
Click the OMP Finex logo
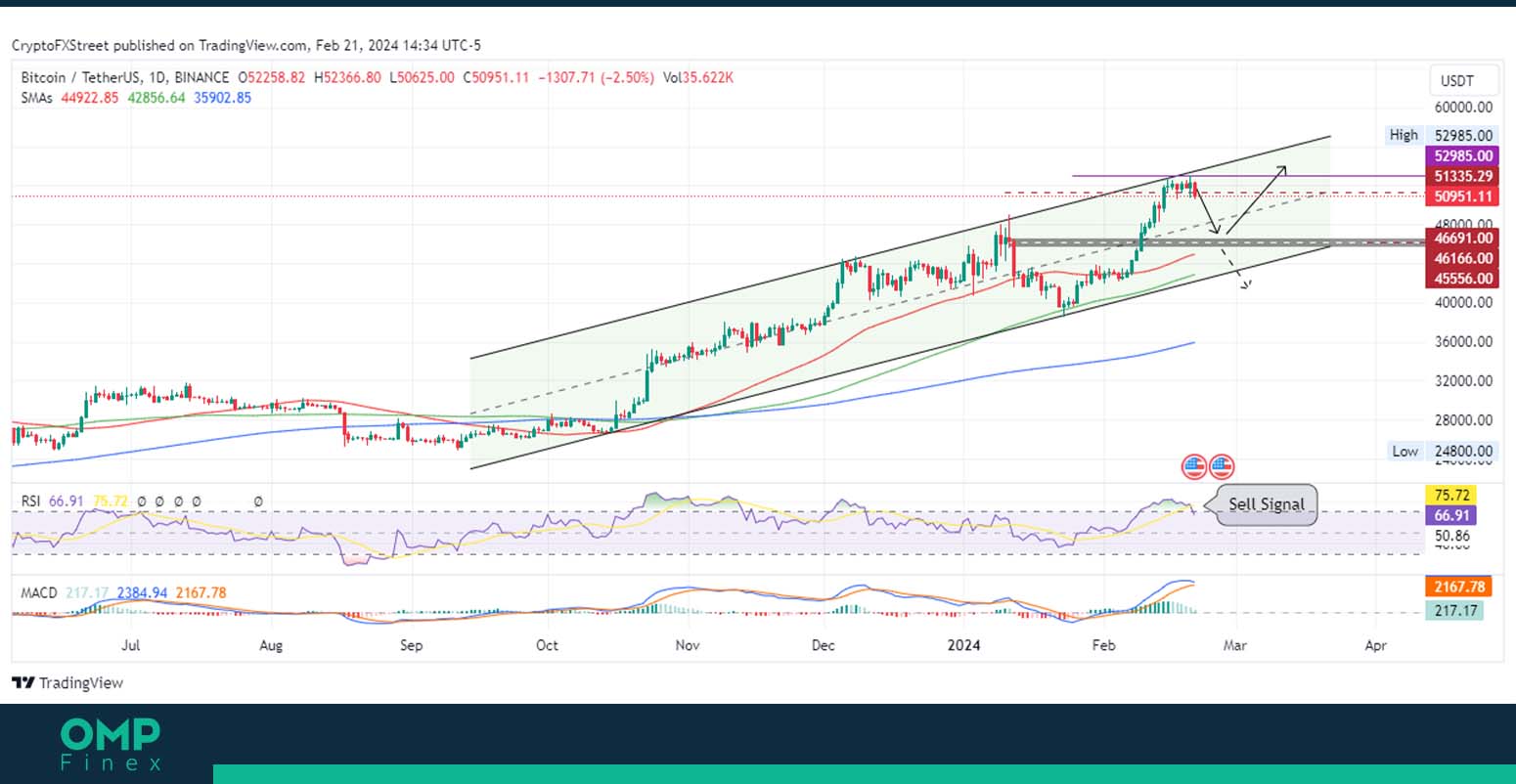point(111,744)
